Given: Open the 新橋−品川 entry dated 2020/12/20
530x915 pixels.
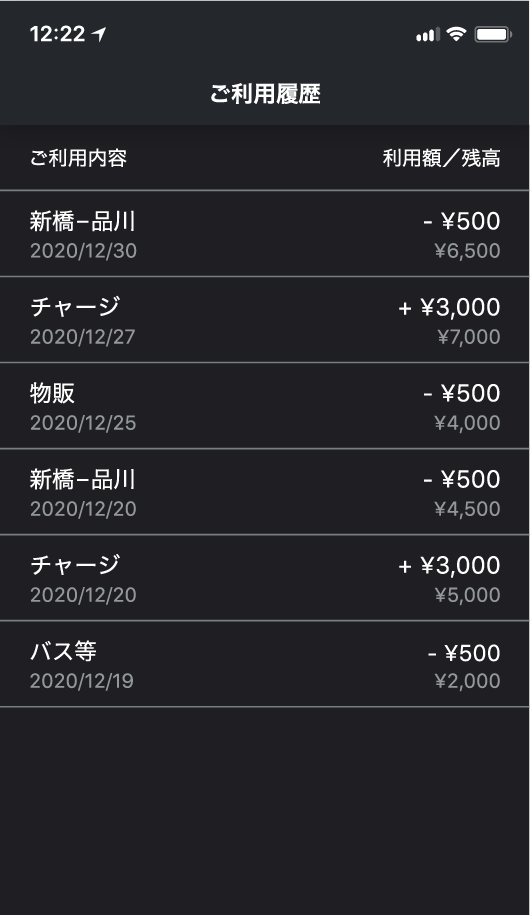Looking at the screenshot, I should click(x=265, y=492).
